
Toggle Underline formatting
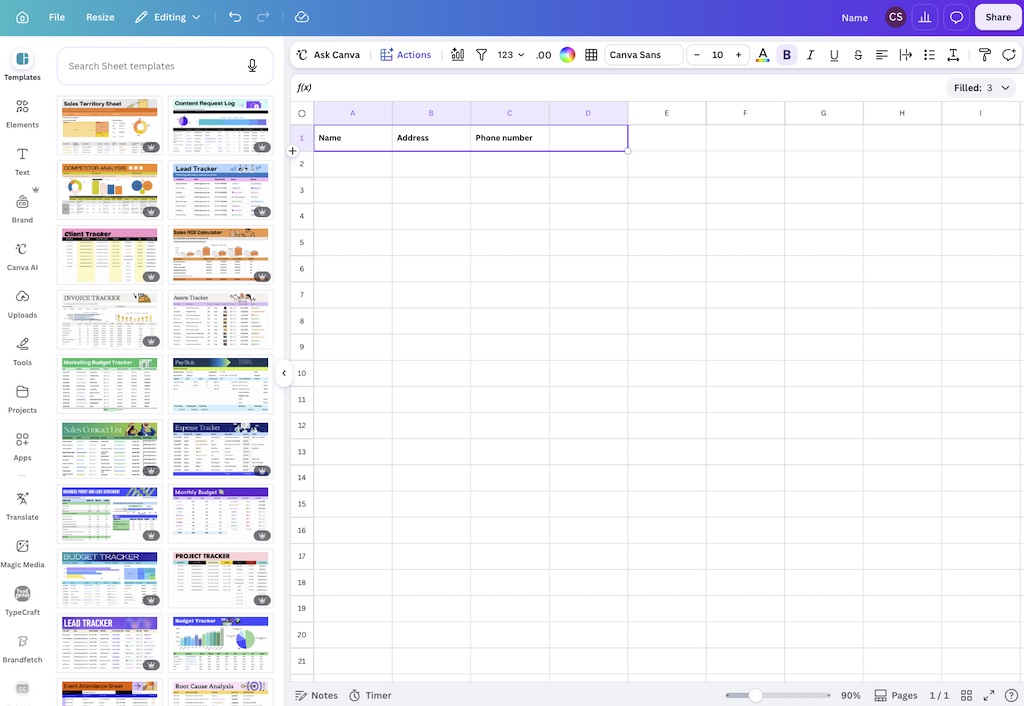tap(834, 55)
